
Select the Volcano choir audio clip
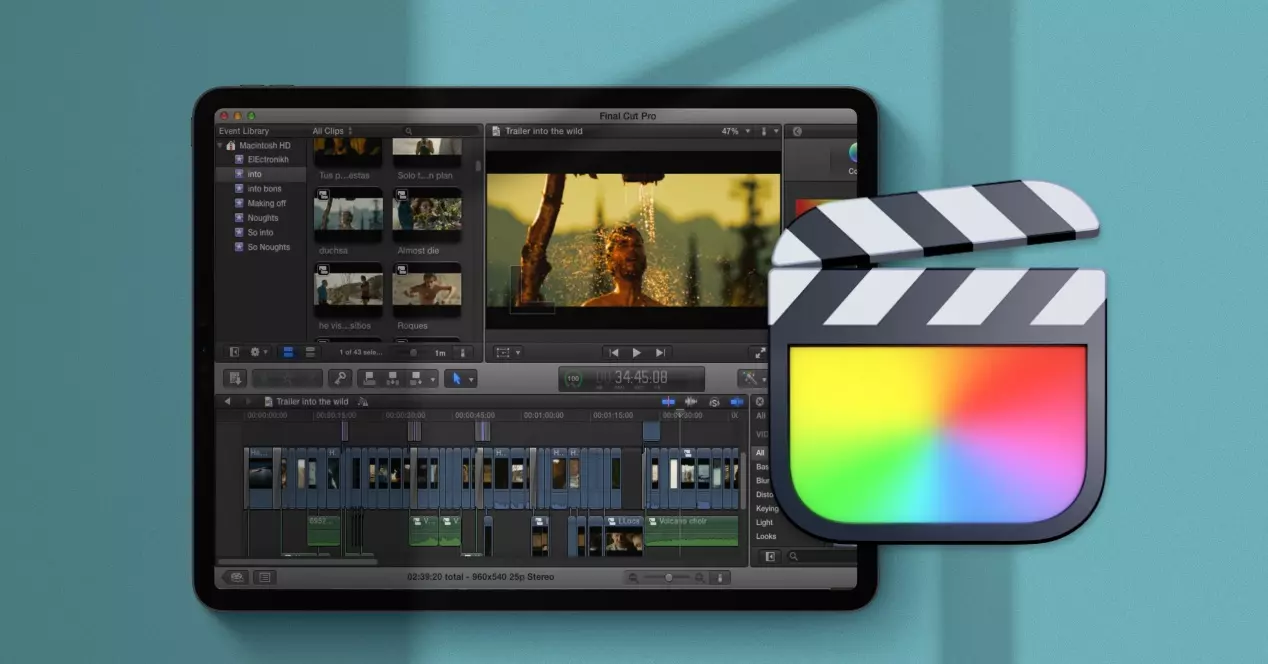[692, 530]
